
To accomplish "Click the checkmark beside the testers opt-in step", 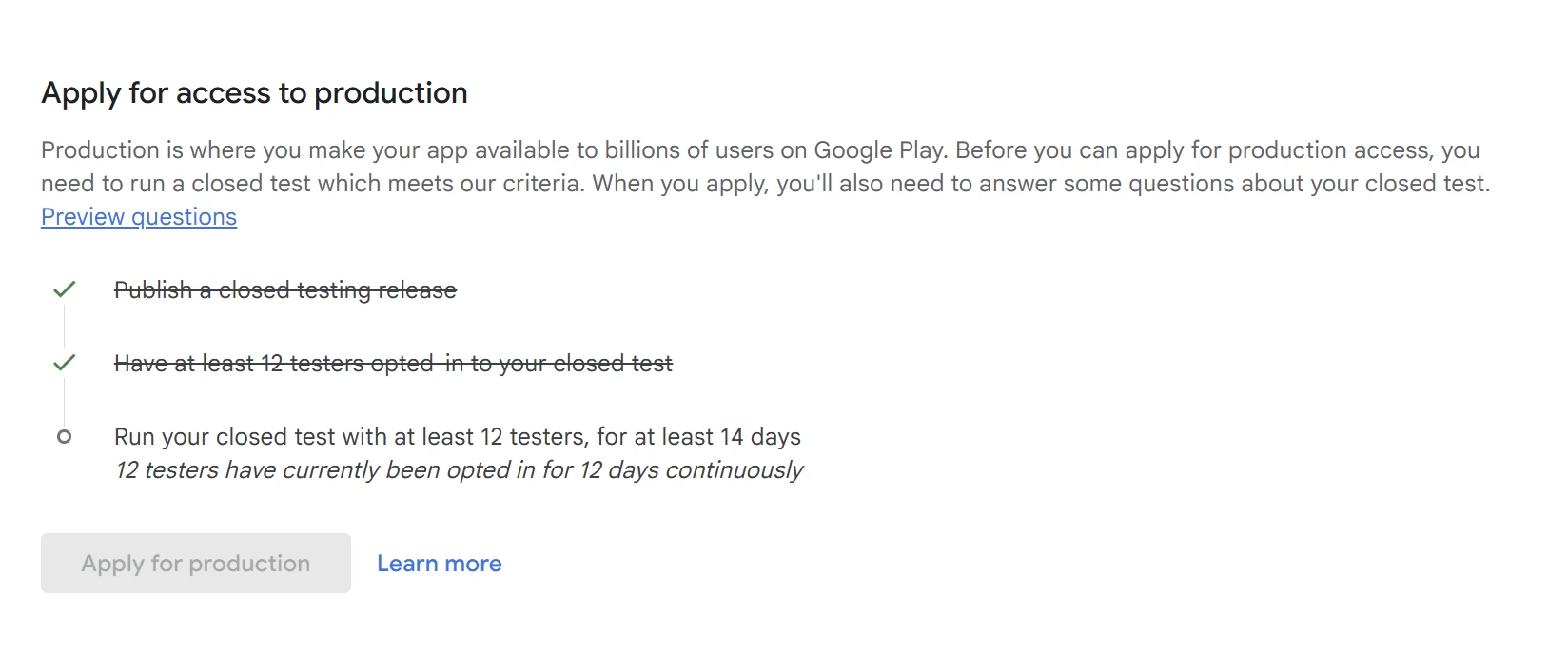I will (65, 363).
